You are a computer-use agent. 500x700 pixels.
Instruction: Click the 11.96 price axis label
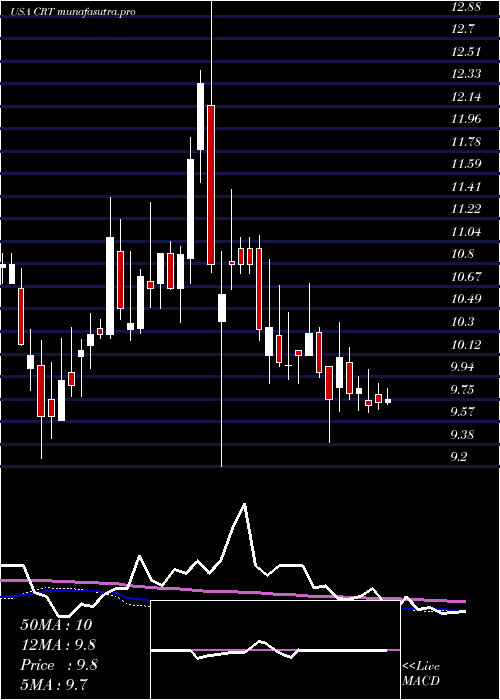coord(466,119)
